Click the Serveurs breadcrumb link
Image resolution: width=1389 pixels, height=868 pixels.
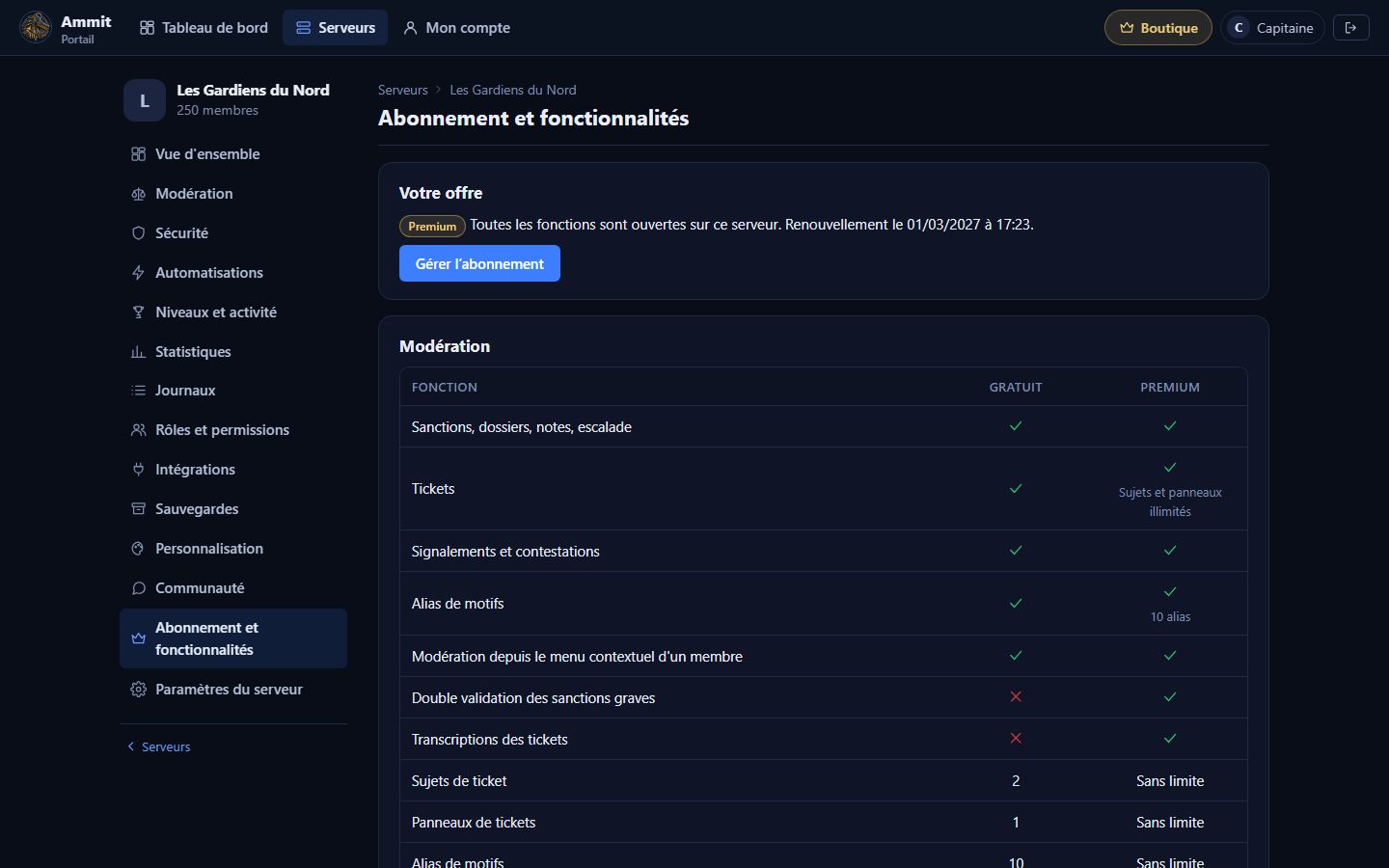pyautogui.click(x=402, y=90)
